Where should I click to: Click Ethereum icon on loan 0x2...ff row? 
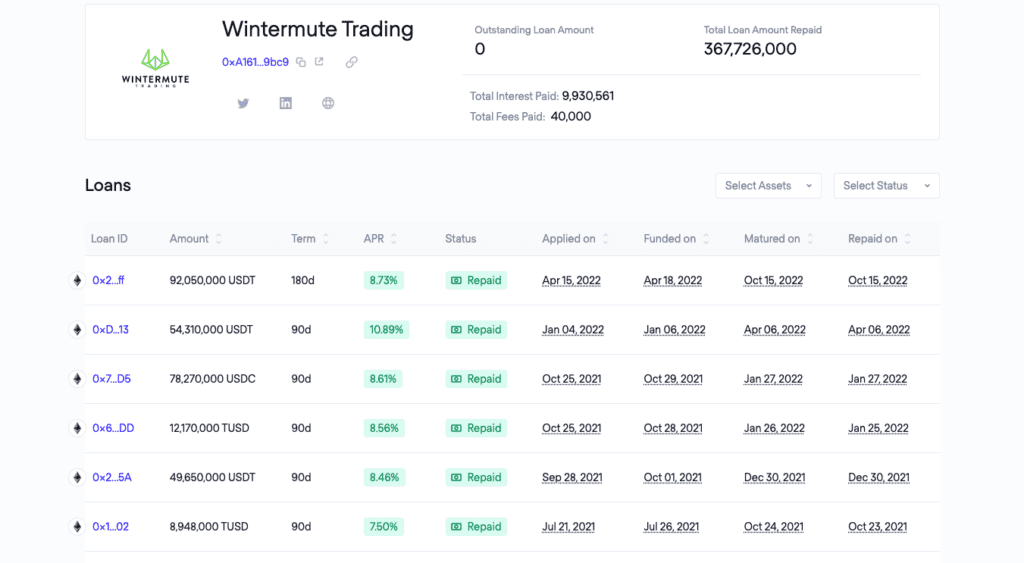(x=77, y=280)
